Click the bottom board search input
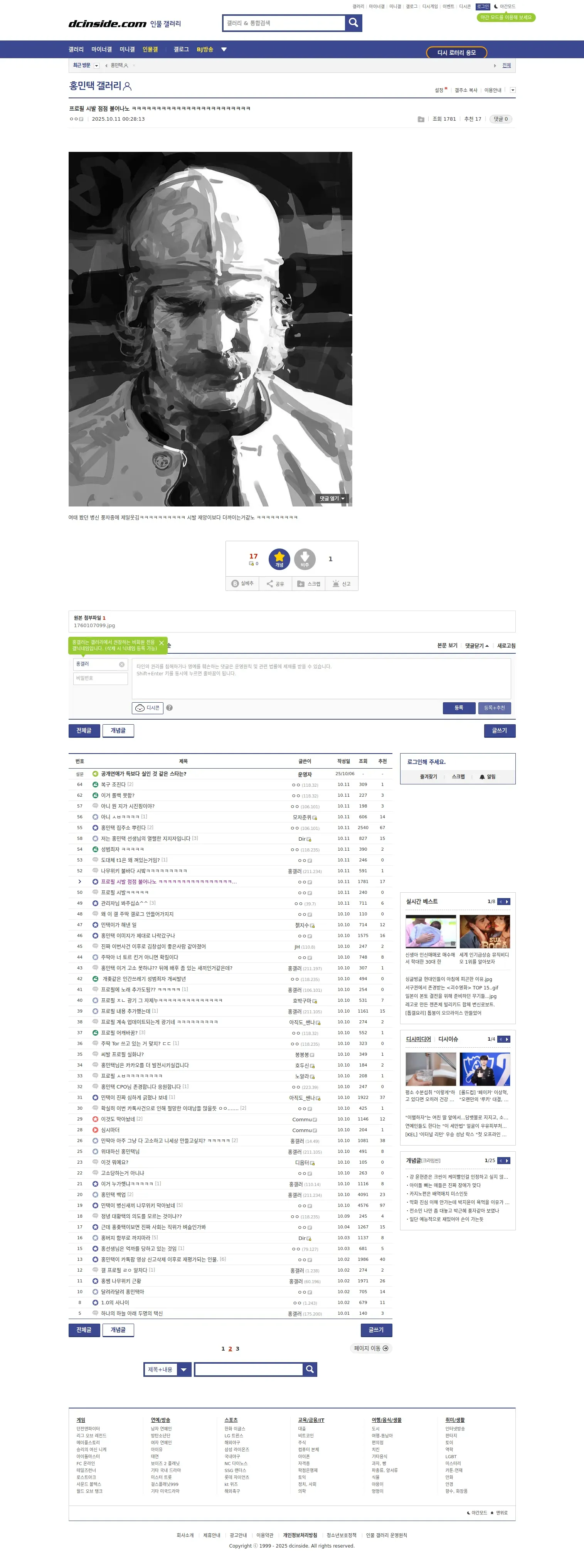The width and height of the screenshot is (584, 1568). tap(249, 1369)
